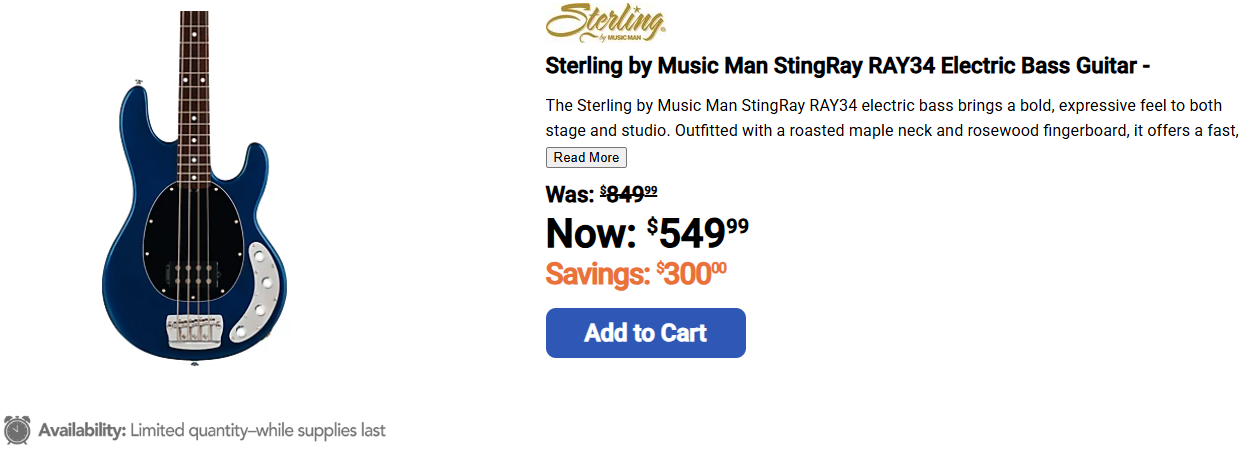This screenshot has height=449, width=1241.
Task: Click the Now $549.99 sale price
Action: [x=697, y=233]
